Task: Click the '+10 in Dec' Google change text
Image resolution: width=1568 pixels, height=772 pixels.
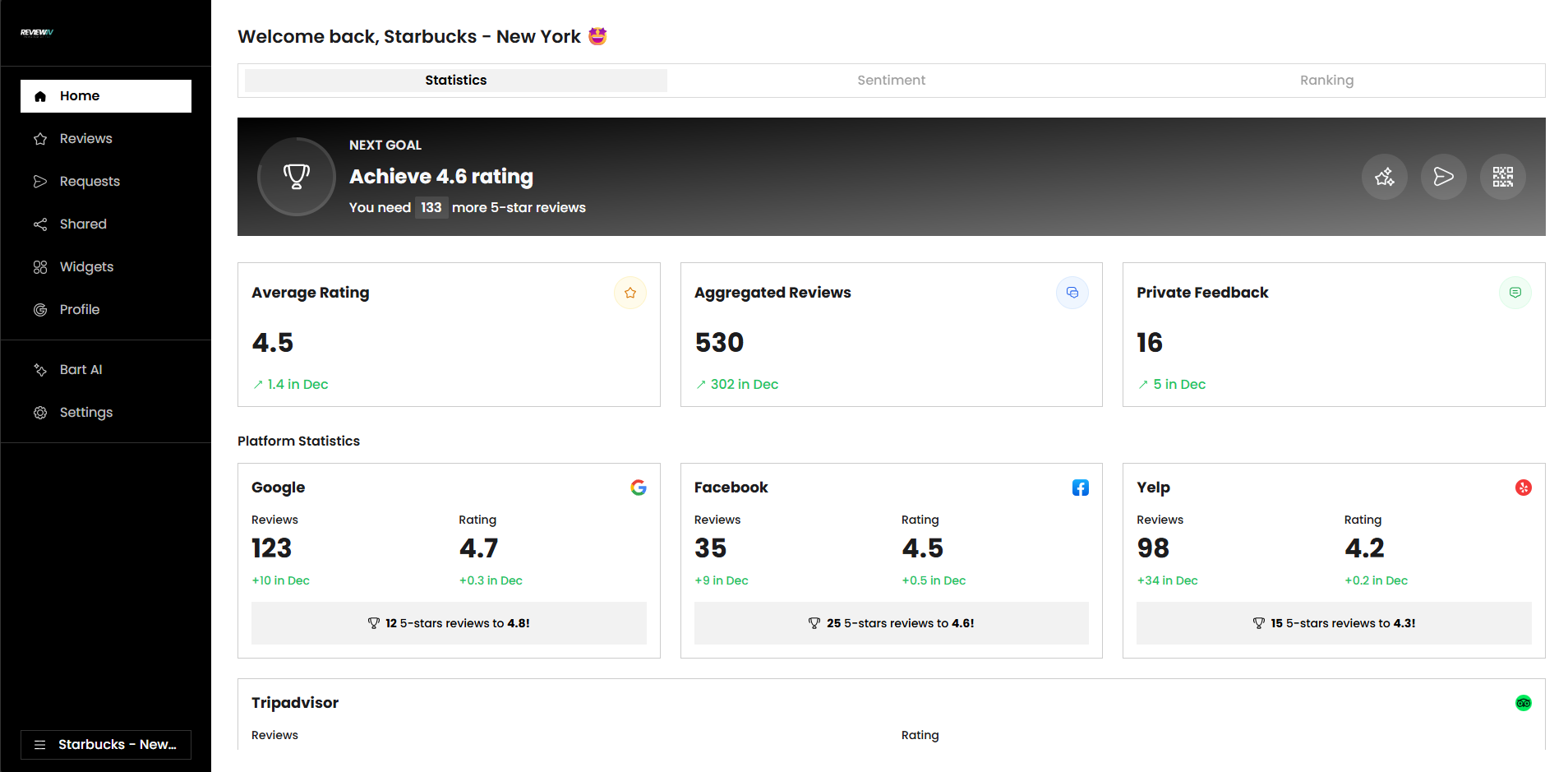Action: 280,580
